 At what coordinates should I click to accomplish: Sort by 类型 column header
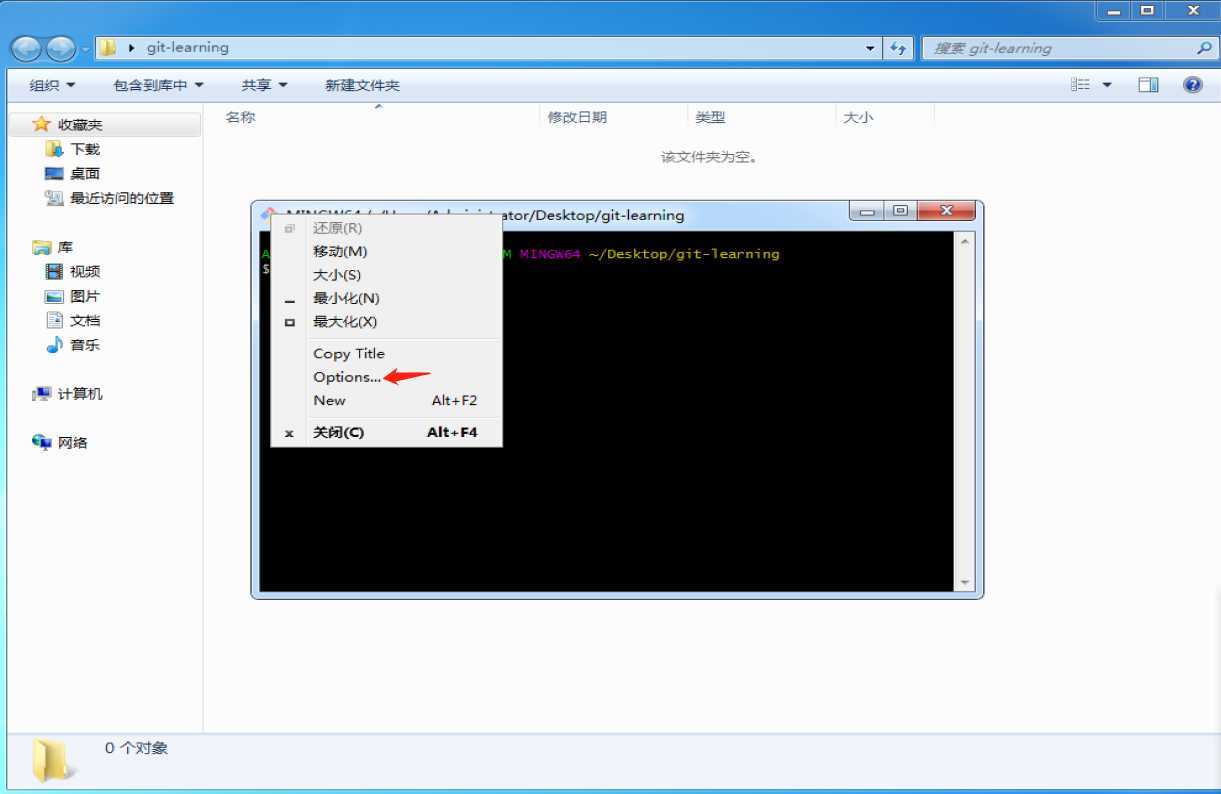pos(710,117)
